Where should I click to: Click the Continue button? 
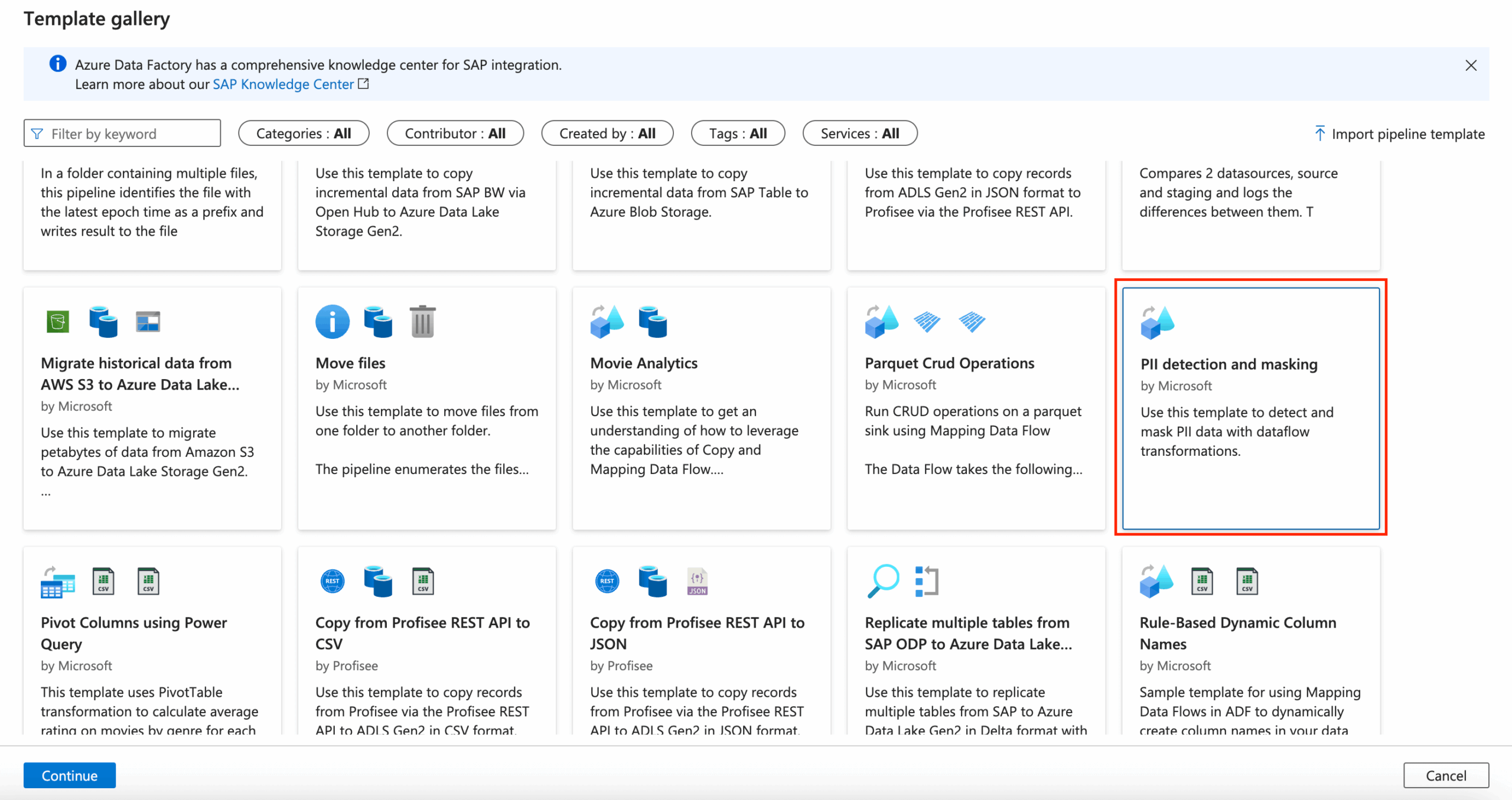pyautogui.click(x=69, y=775)
